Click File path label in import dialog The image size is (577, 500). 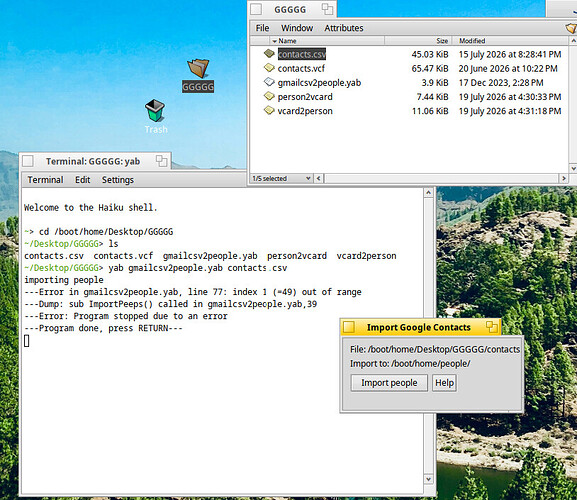[x=435, y=349]
